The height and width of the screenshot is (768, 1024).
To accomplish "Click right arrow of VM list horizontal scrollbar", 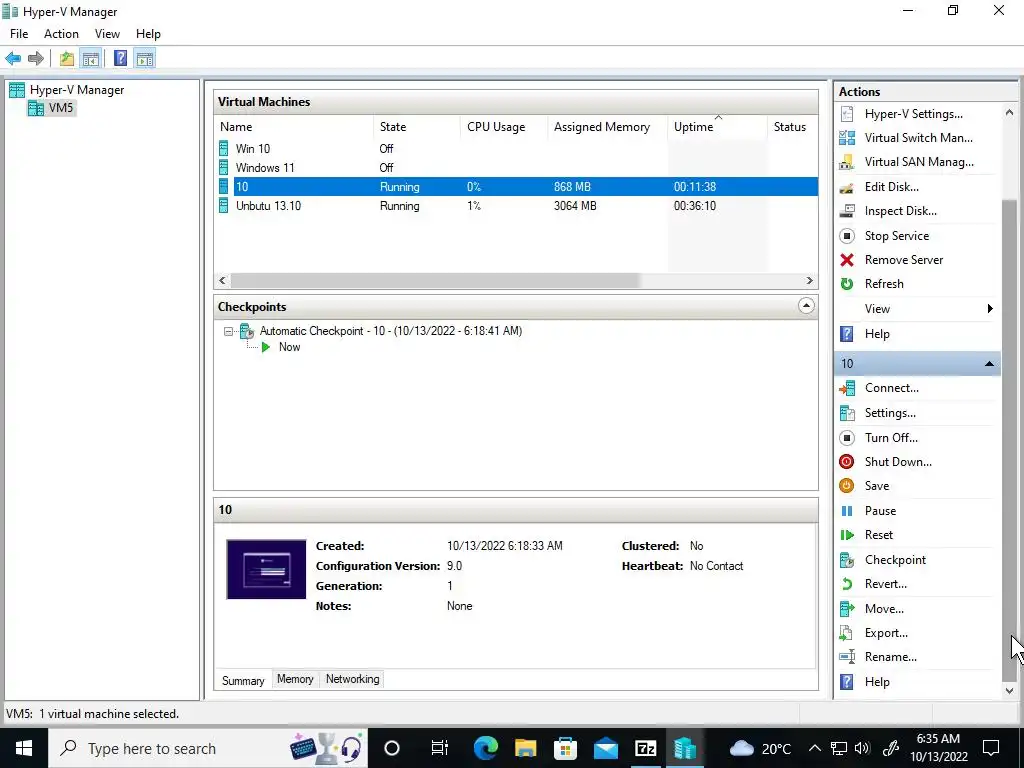I will (810, 281).
